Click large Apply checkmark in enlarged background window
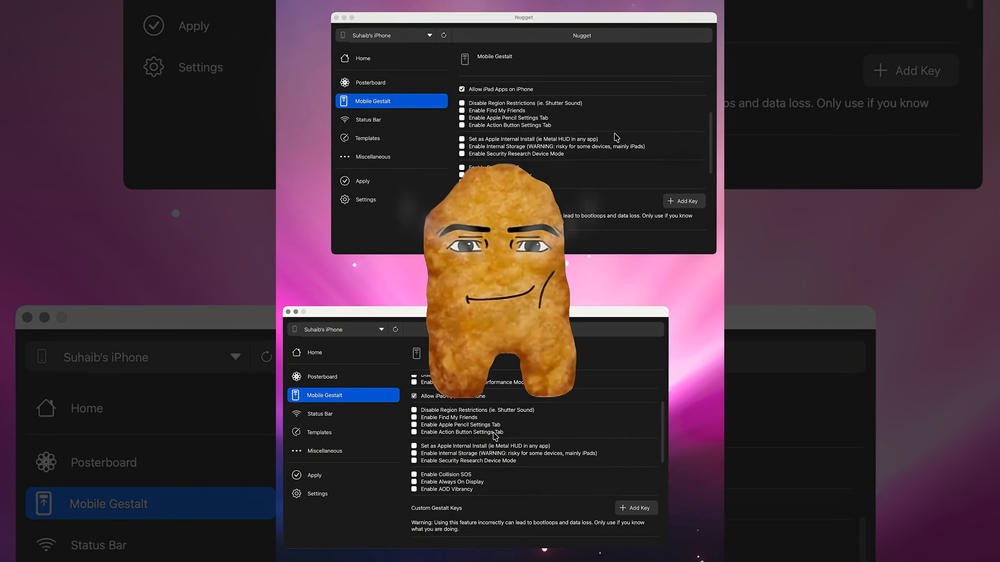1000x562 pixels. (154, 26)
